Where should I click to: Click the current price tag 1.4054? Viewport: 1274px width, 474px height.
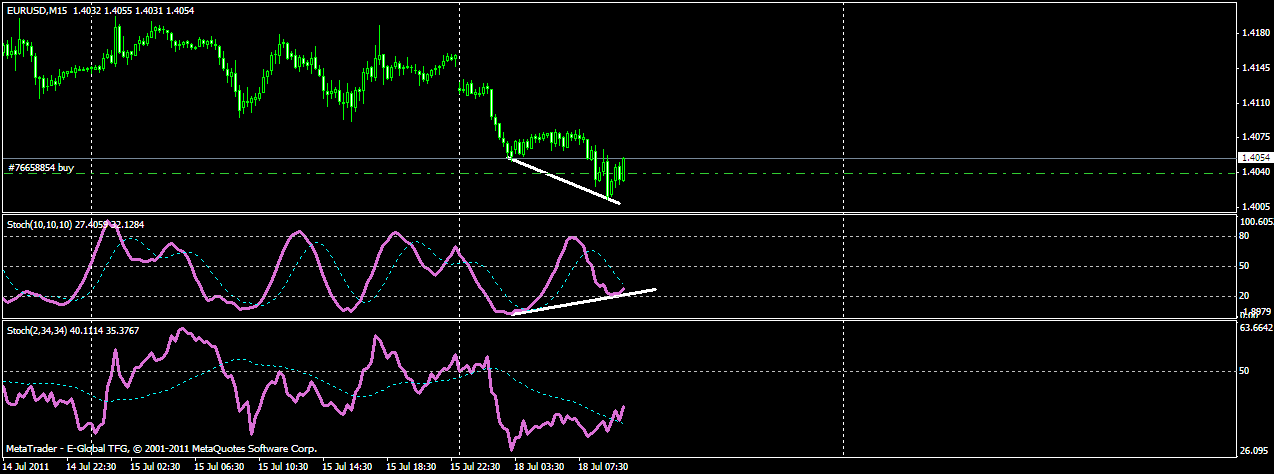[x=1252, y=158]
